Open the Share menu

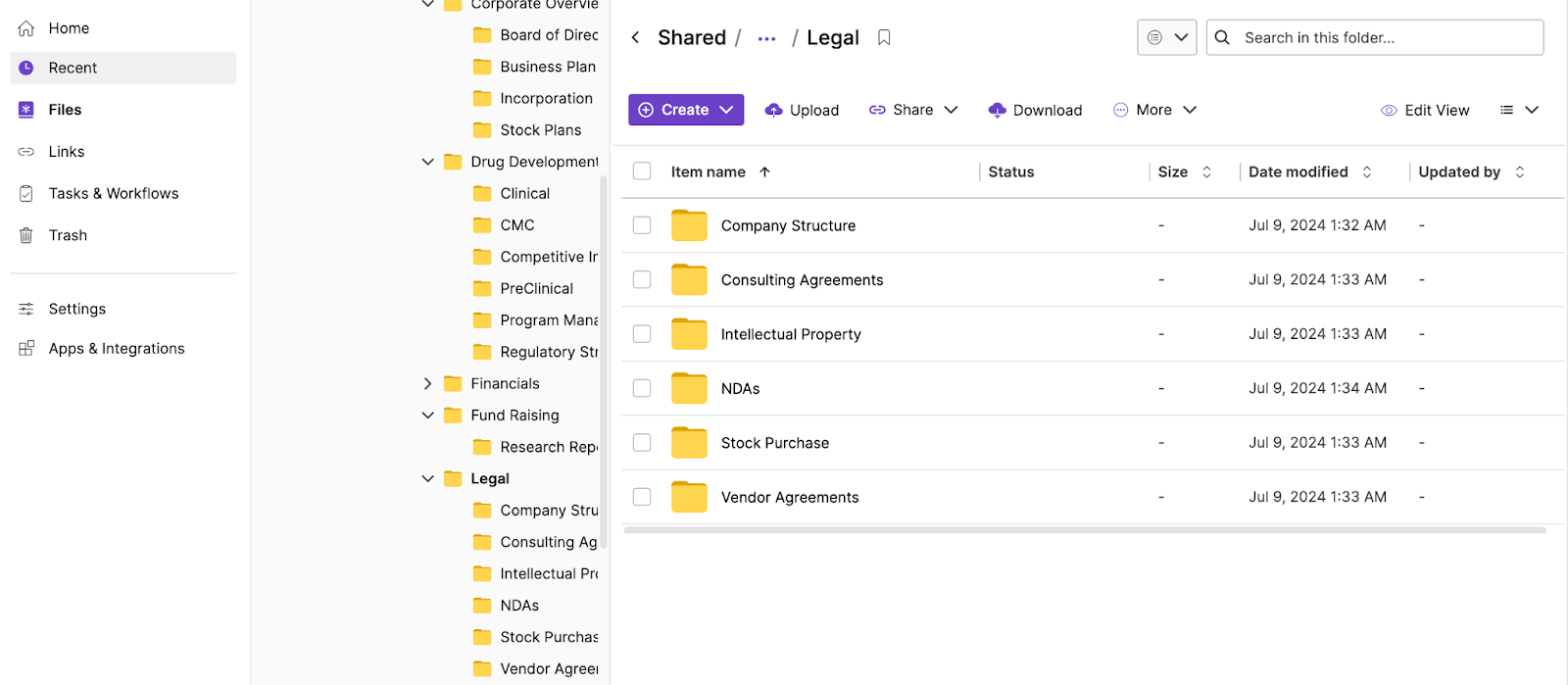(x=912, y=110)
